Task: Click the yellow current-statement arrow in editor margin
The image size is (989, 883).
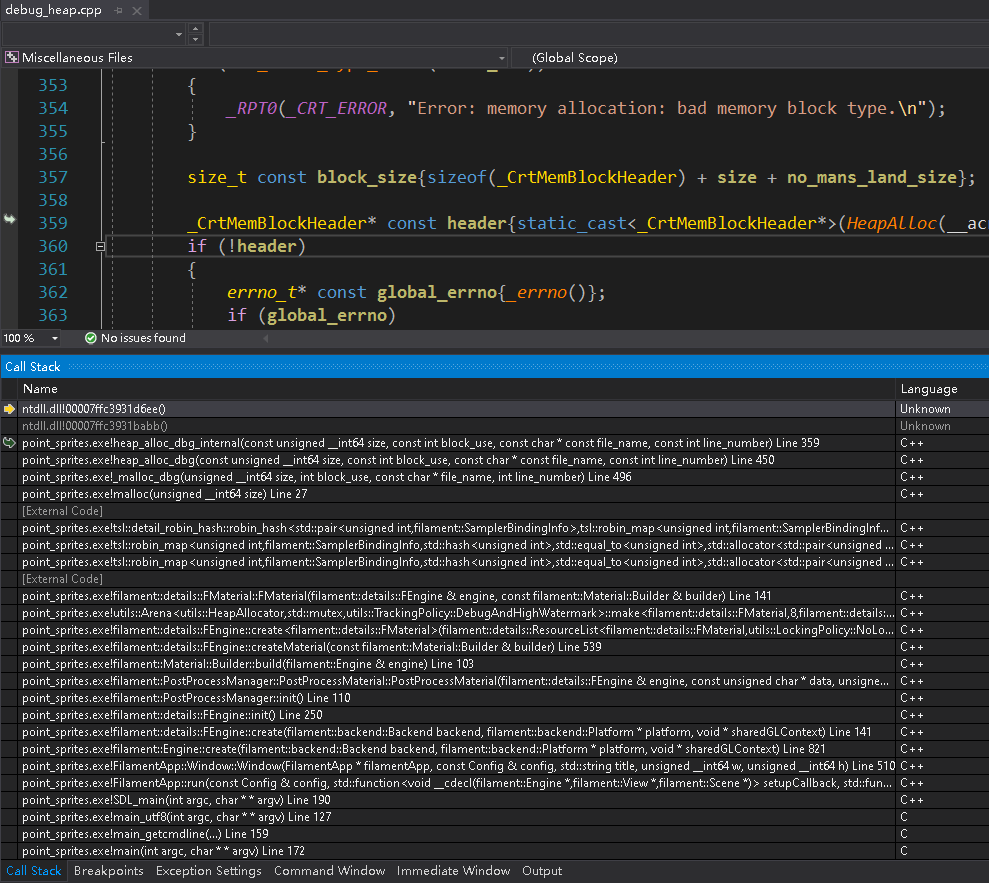Action: click(8, 220)
